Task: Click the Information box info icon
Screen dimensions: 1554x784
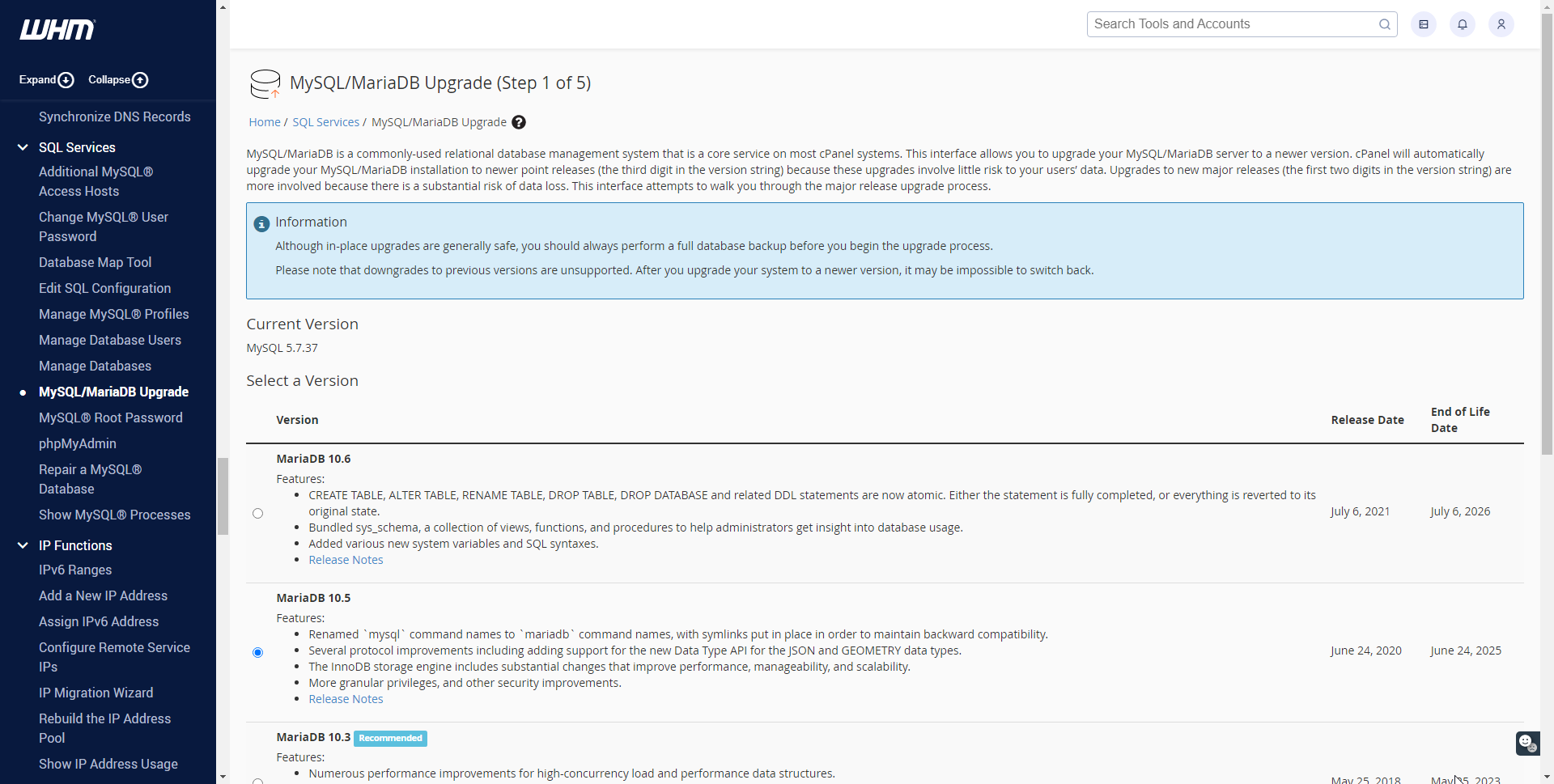Action: pos(261,224)
